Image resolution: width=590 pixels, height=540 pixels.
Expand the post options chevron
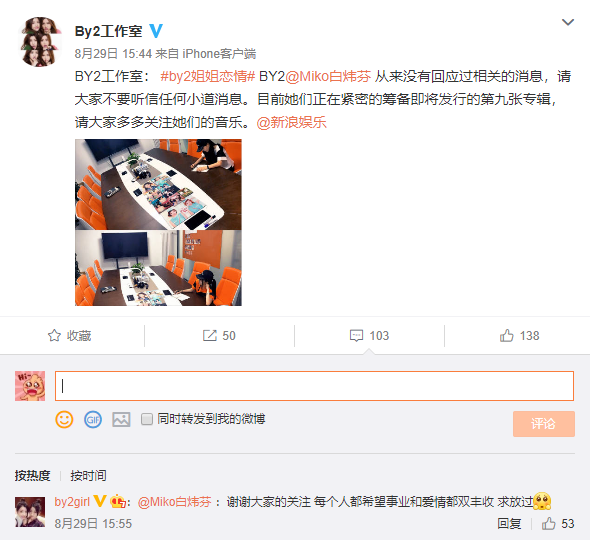[568, 22]
